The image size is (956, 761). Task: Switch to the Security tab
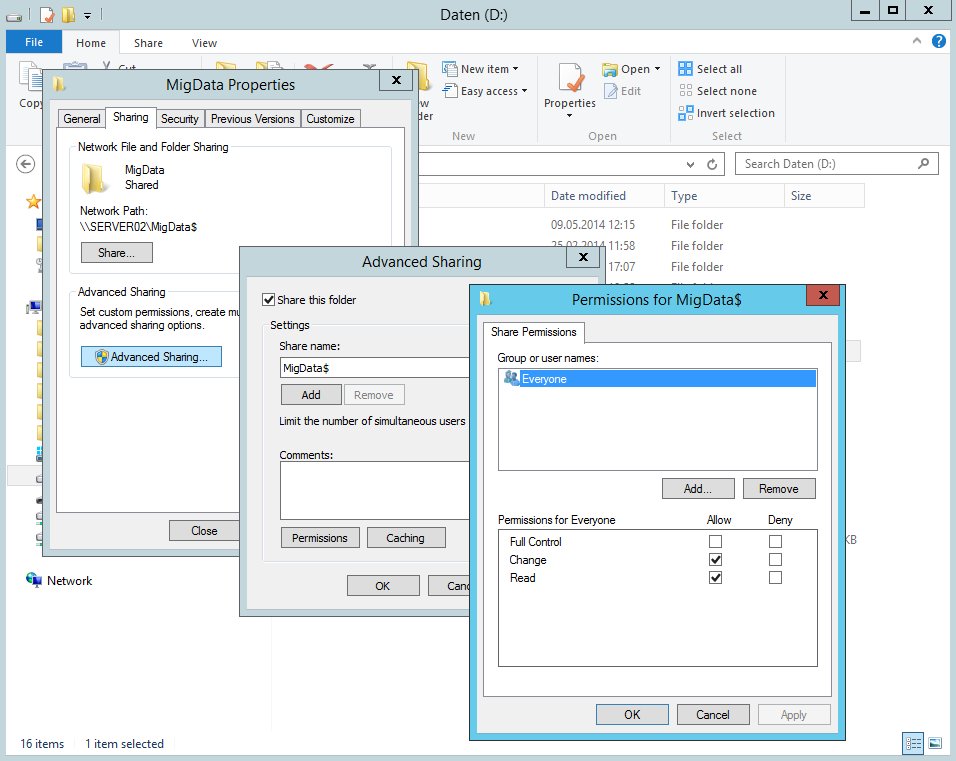pos(180,119)
